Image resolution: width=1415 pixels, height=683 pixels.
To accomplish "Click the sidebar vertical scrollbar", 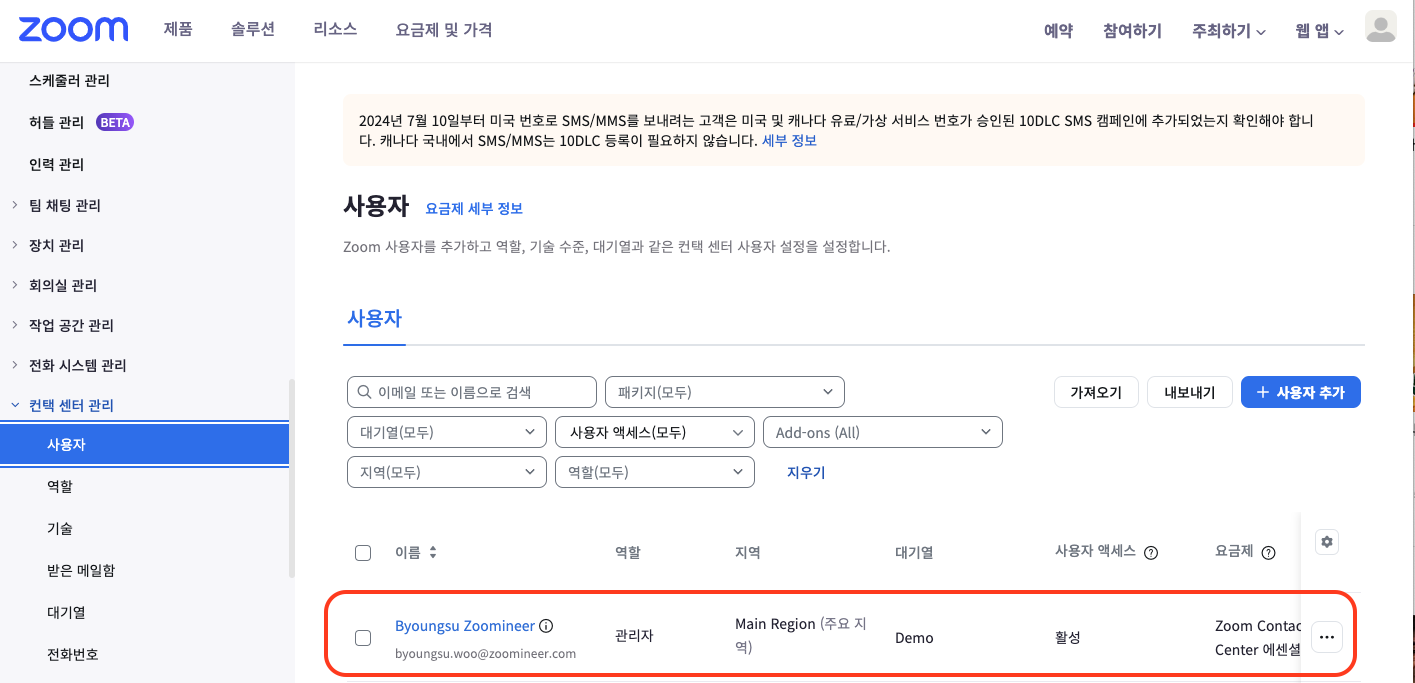I will [292, 478].
